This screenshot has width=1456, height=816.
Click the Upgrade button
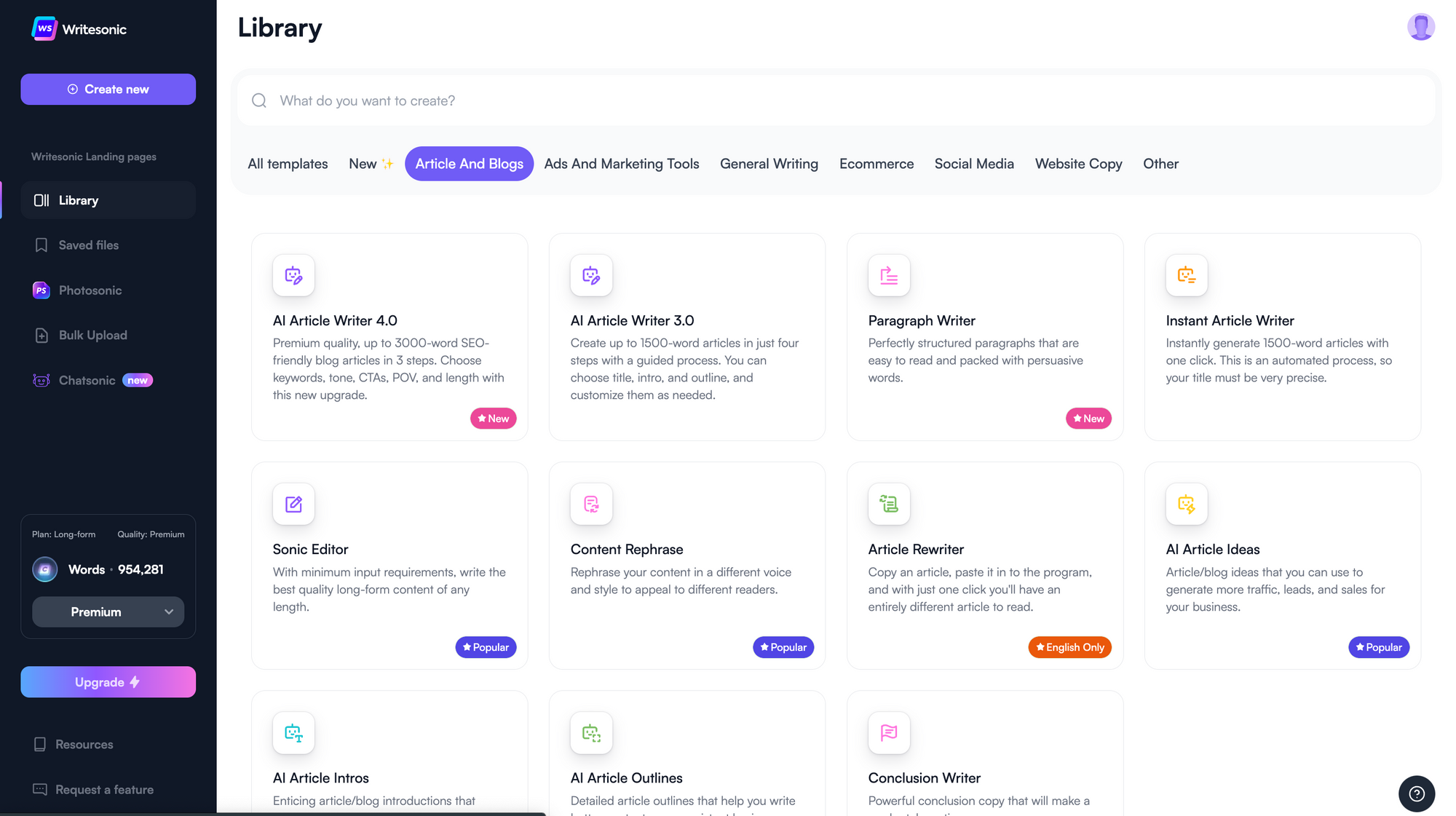(108, 682)
